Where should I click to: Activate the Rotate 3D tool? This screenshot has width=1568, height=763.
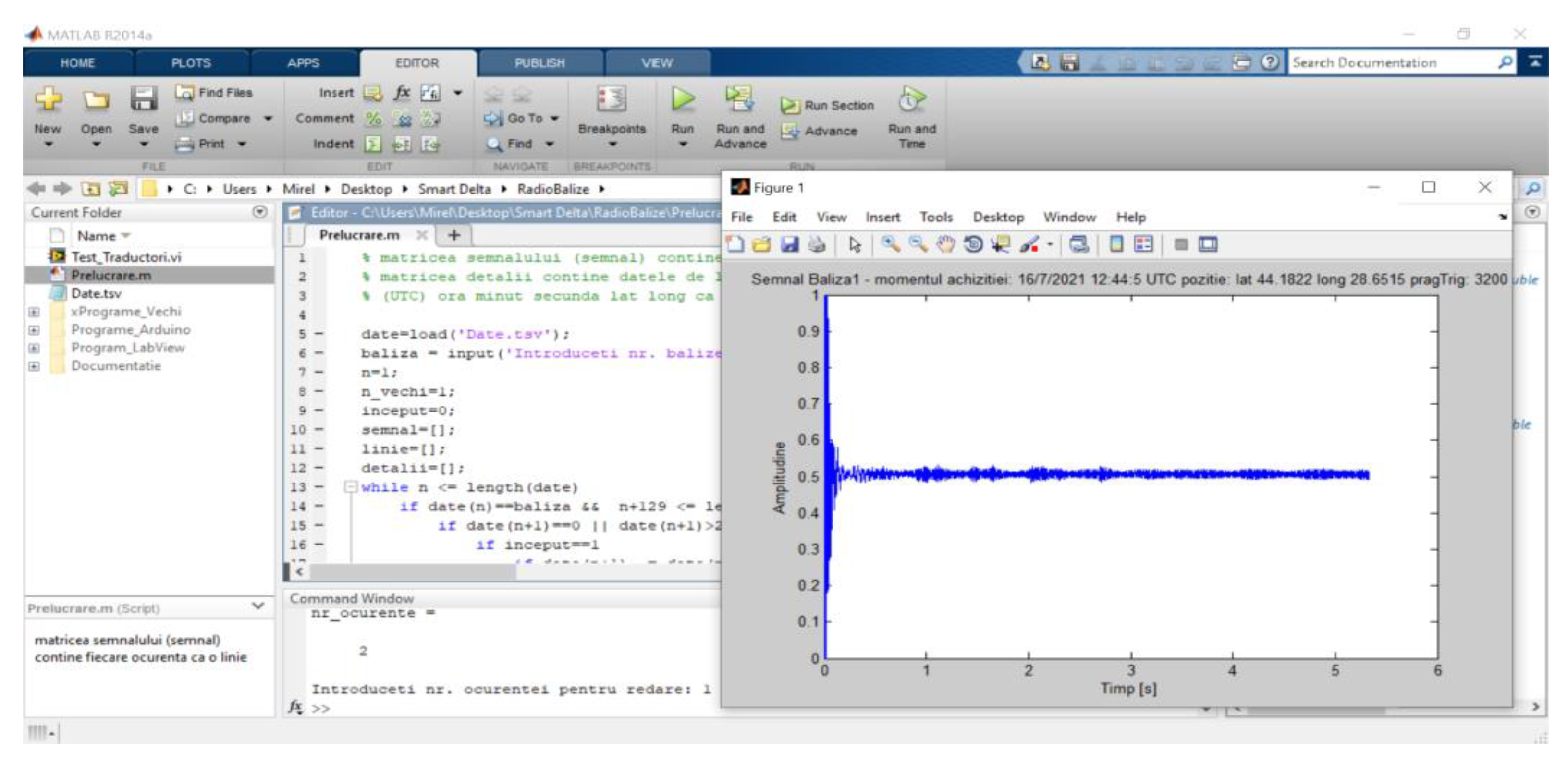pyautogui.click(x=973, y=244)
